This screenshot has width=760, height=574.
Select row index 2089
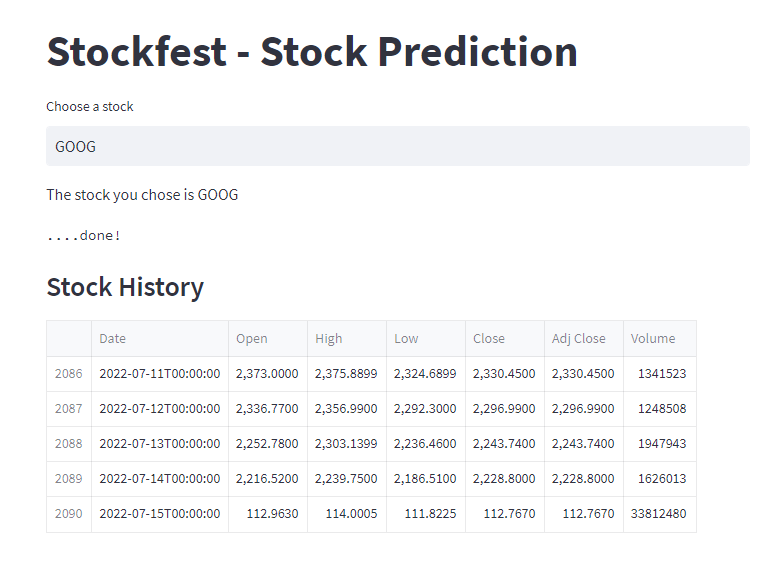coord(69,479)
